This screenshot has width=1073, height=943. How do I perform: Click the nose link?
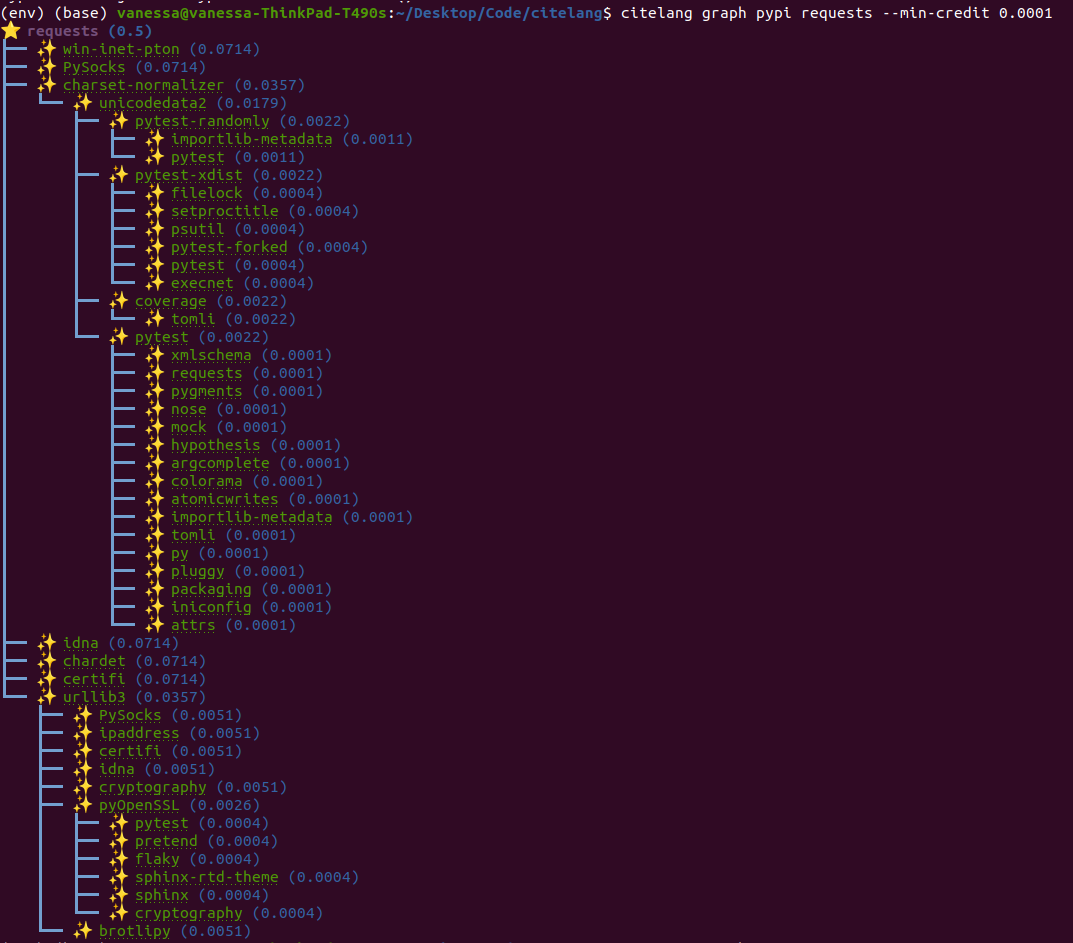pyautogui.click(x=188, y=409)
